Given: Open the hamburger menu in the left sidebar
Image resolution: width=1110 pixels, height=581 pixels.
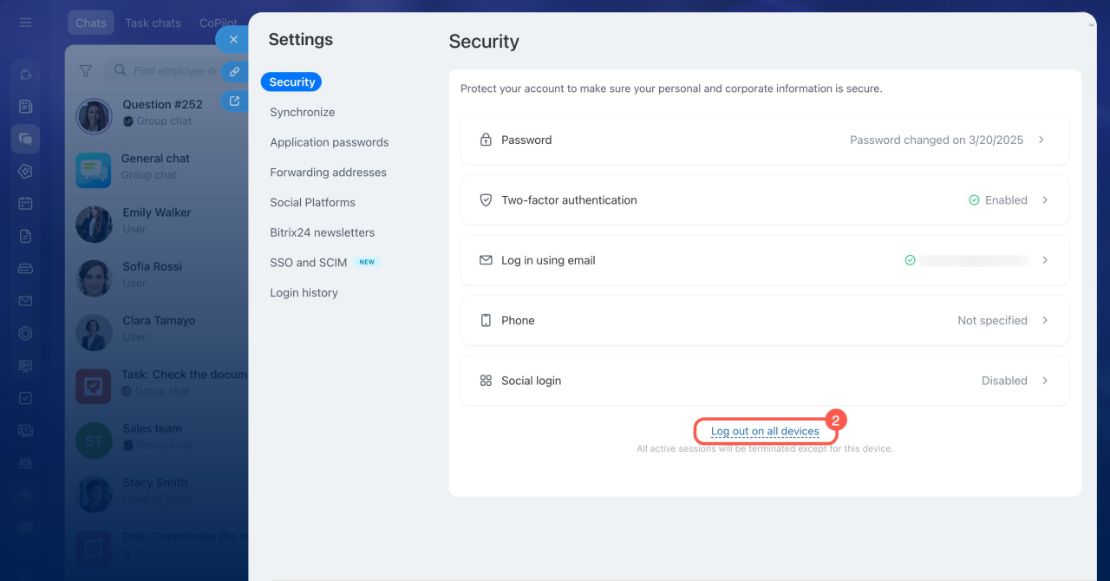Looking at the screenshot, I should [x=25, y=23].
